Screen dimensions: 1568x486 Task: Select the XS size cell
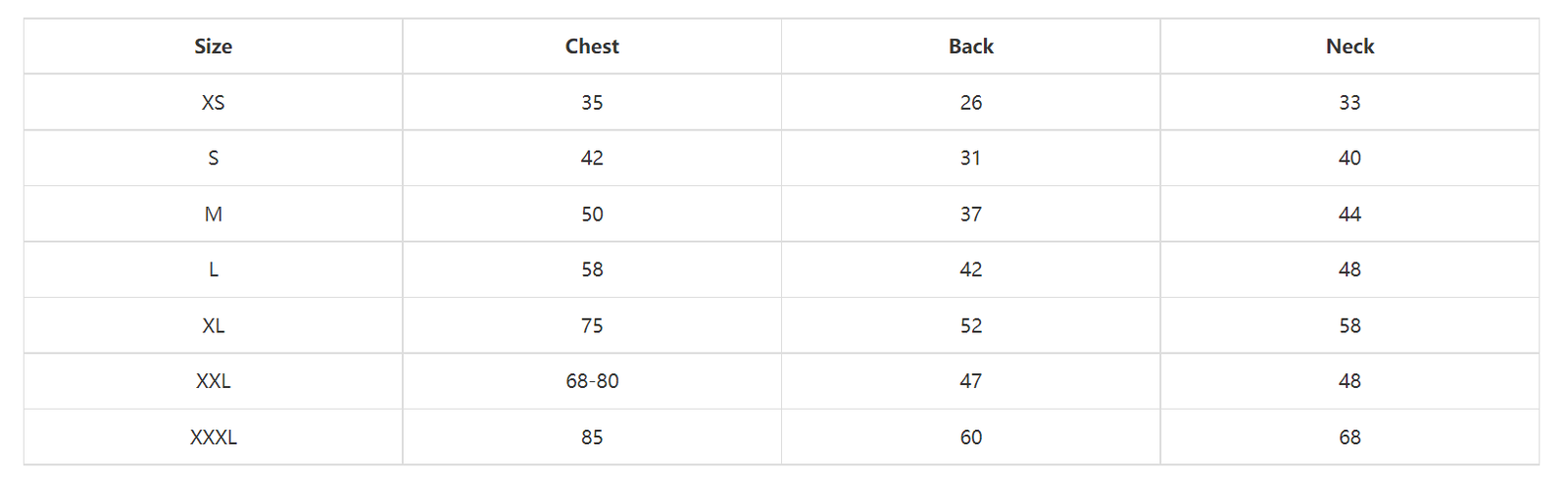tap(213, 102)
